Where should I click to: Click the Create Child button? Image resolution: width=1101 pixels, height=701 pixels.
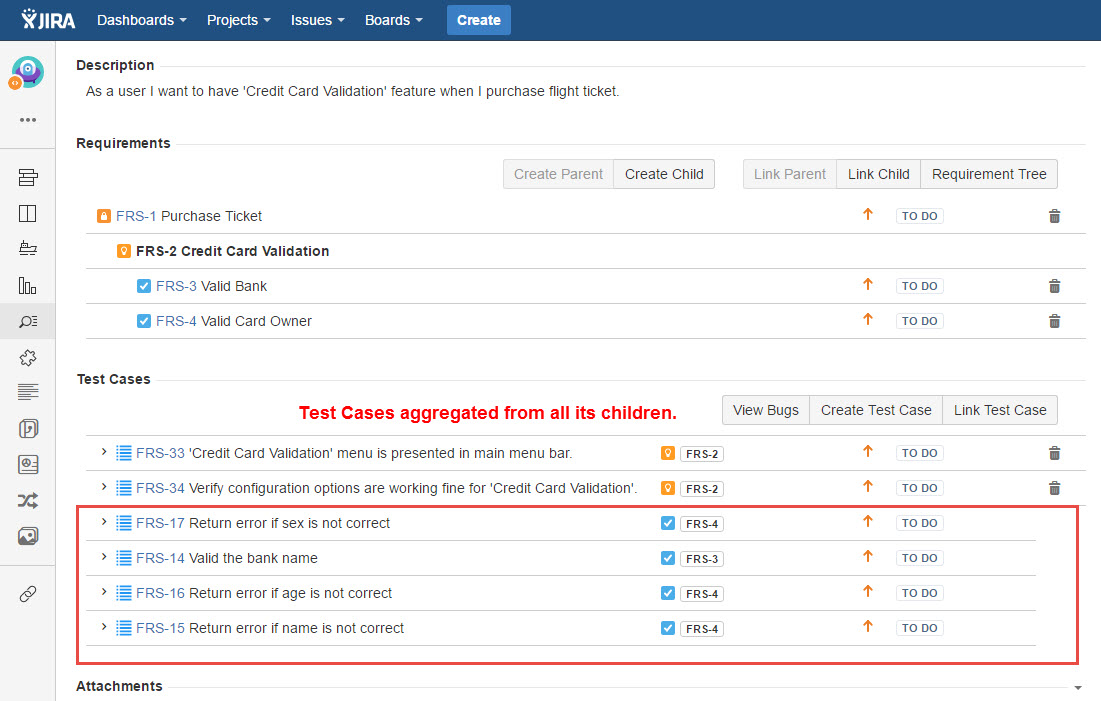coord(664,174)
